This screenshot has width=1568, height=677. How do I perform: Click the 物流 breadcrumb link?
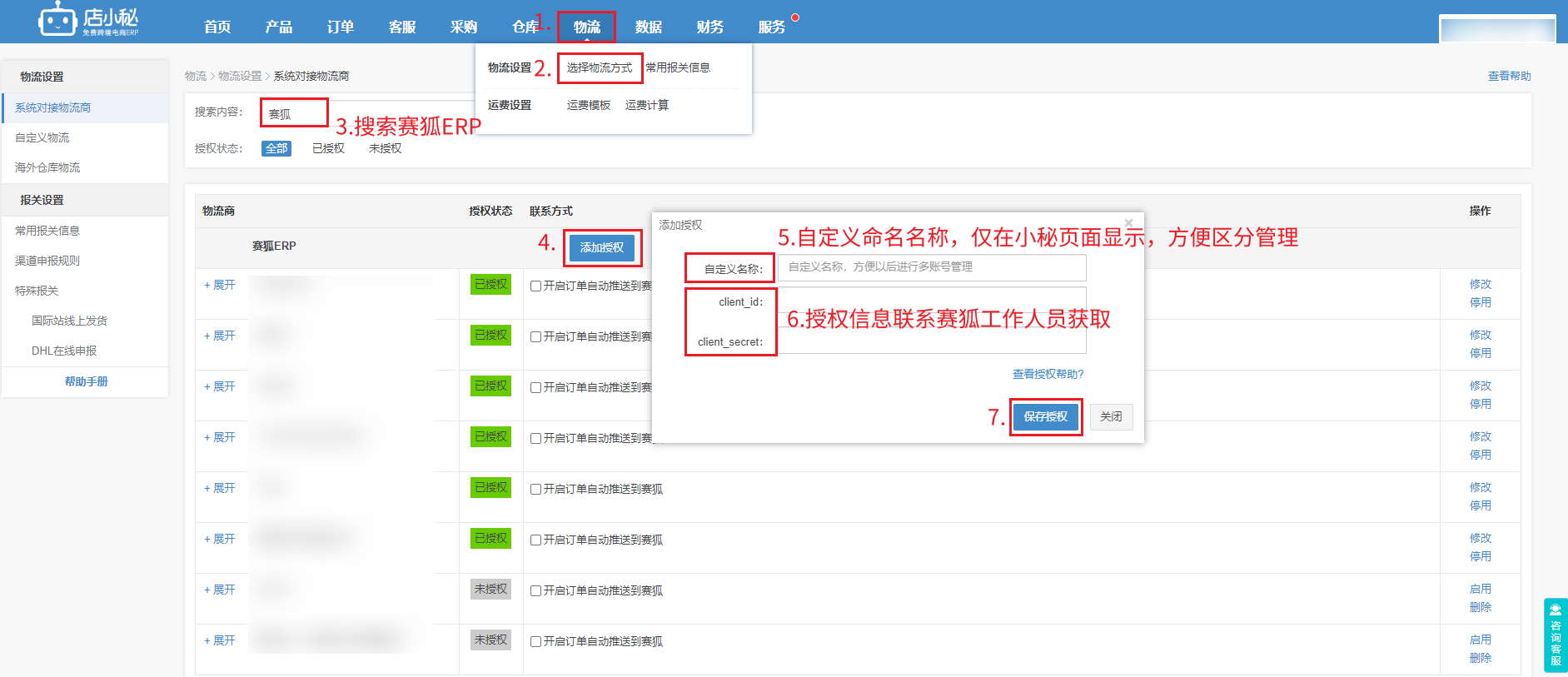196,76
